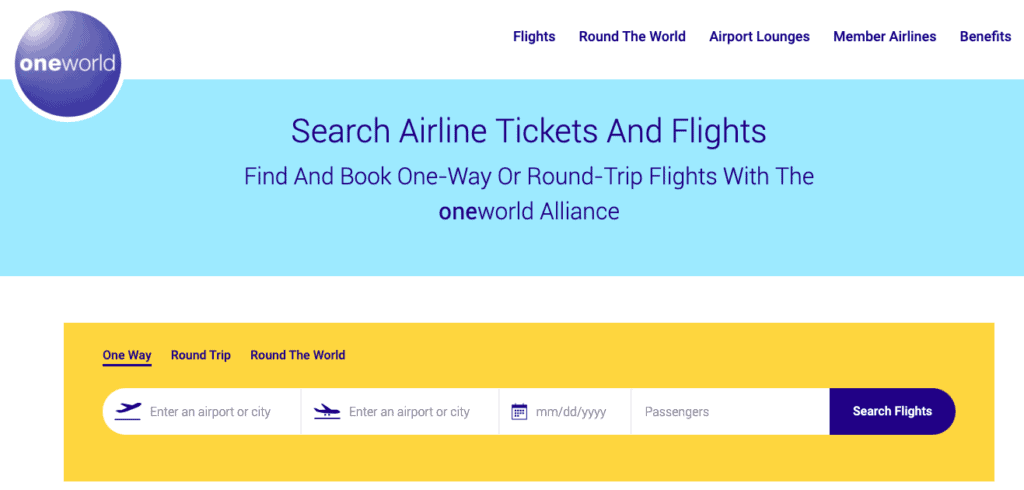Visit the Member Airlines page
1024x490 pixels.
(884, 37)
